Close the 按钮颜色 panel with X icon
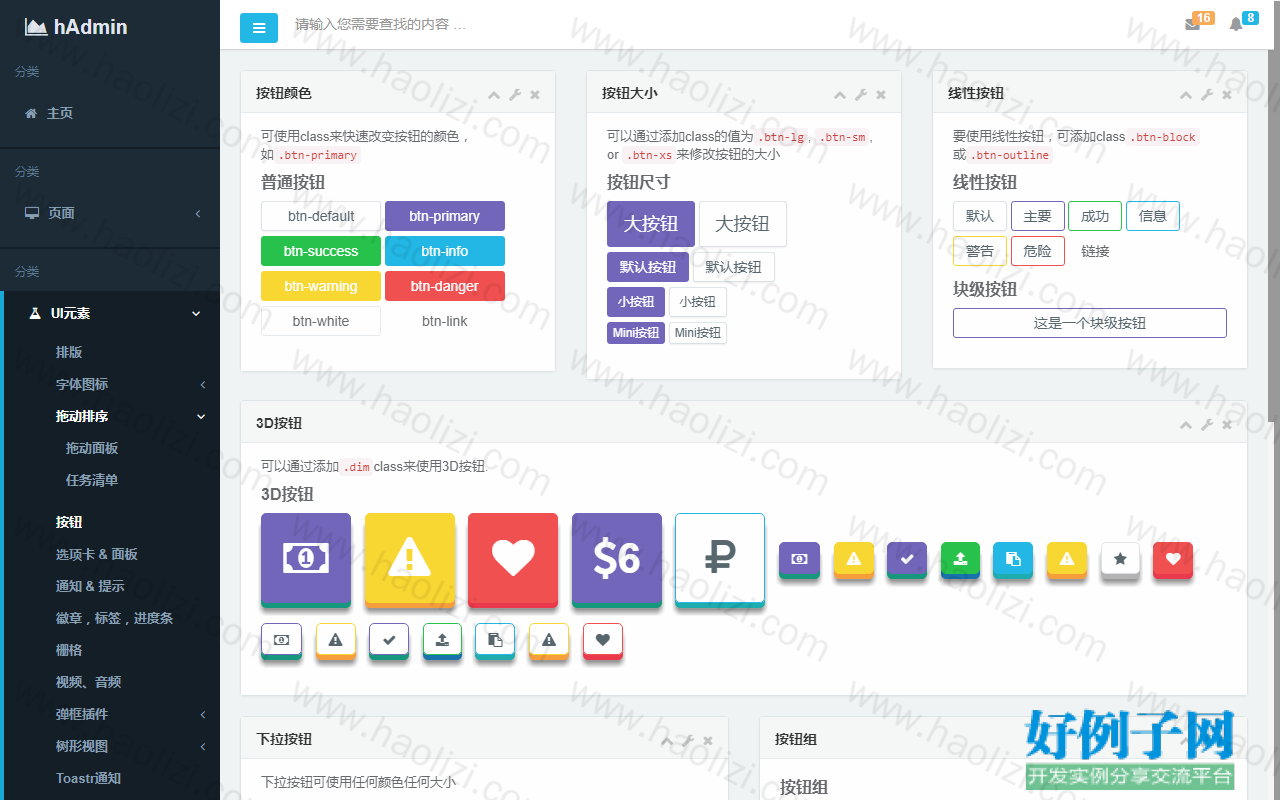This screenshot has width=1280, height=800. click(x=535, y=94)
